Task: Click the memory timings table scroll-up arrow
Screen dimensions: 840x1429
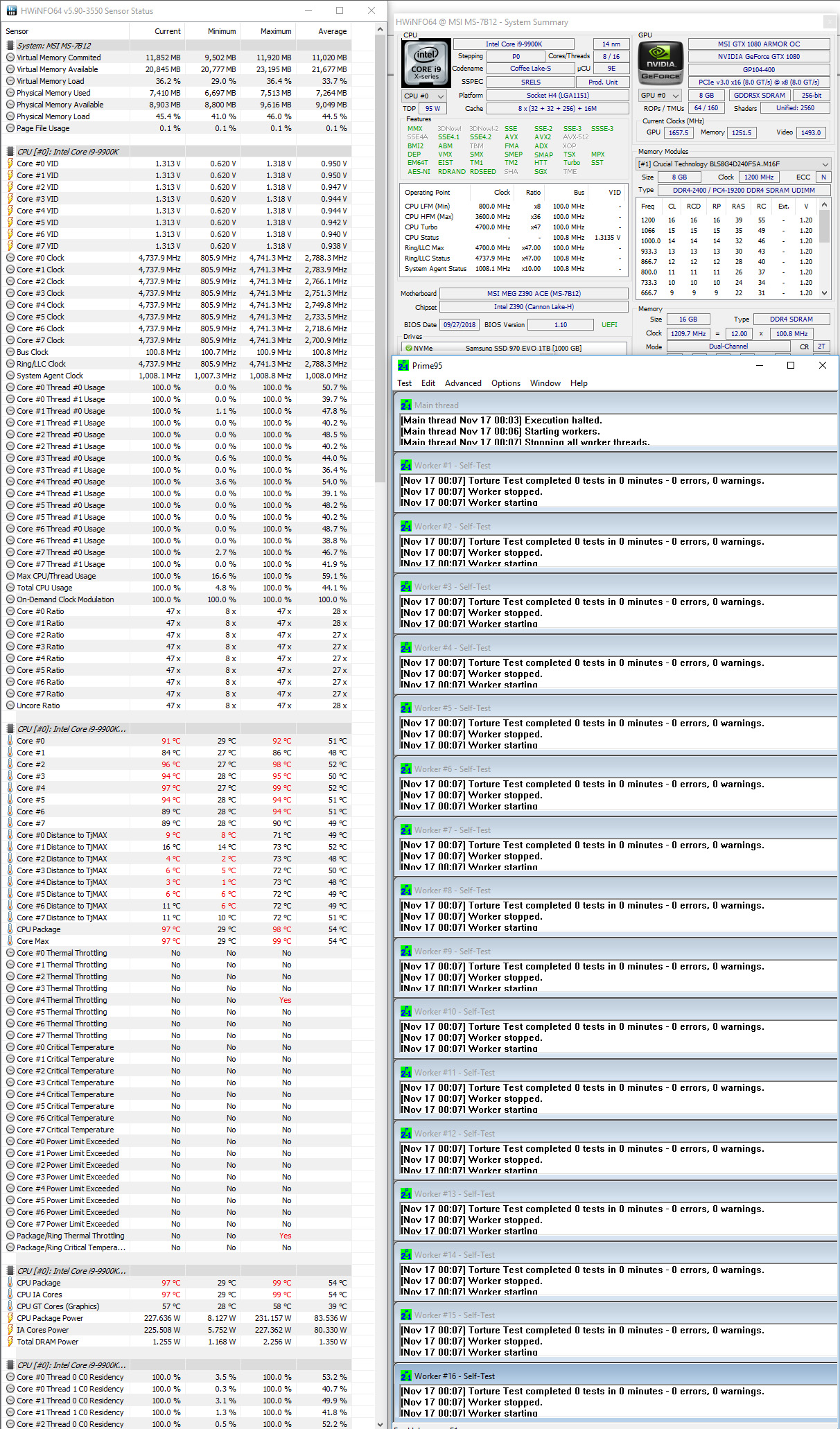Action: click(825, 205)
